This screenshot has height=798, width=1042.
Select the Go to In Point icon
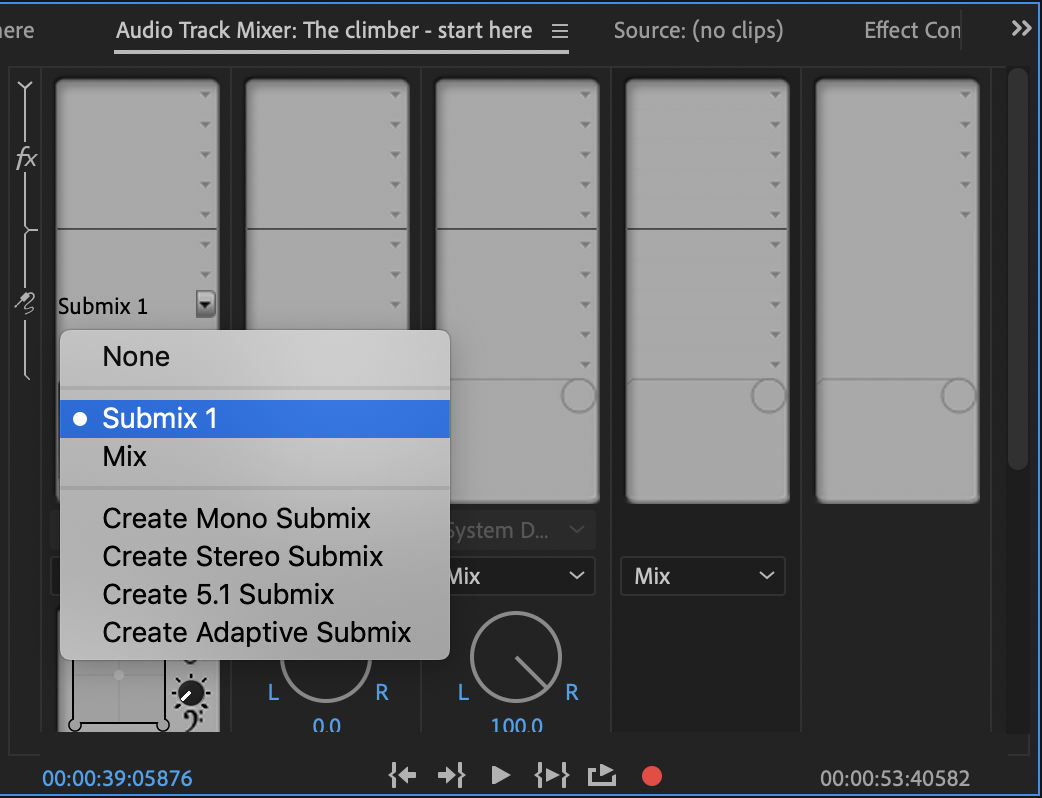(402, 774)
